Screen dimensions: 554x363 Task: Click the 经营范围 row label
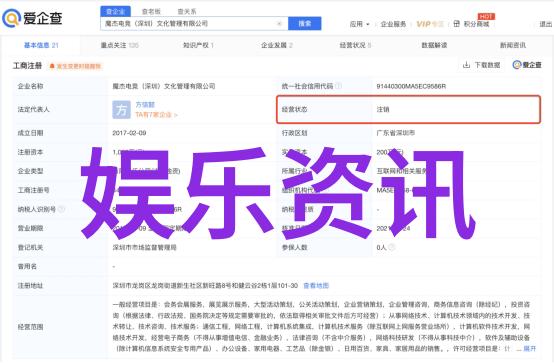(x=30, y=327)
